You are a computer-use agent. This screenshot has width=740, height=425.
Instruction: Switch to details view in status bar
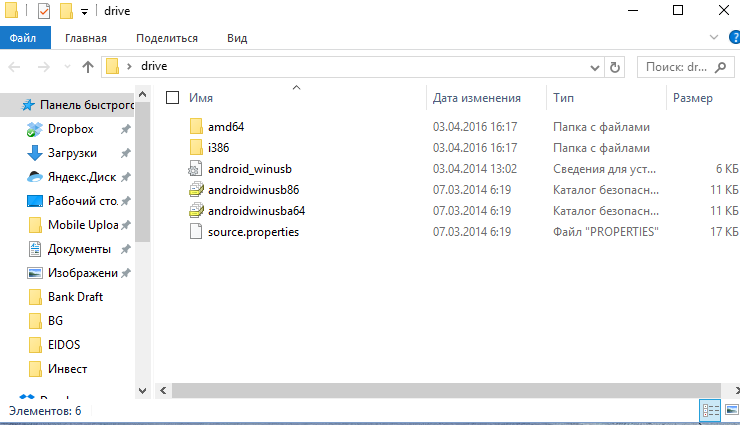point(710,410)
